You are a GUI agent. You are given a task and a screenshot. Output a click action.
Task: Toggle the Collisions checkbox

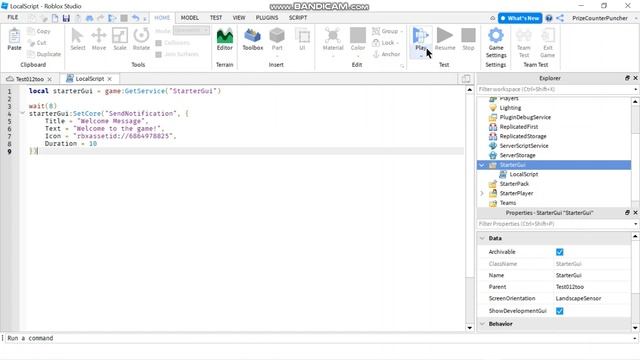click(159, 43)
